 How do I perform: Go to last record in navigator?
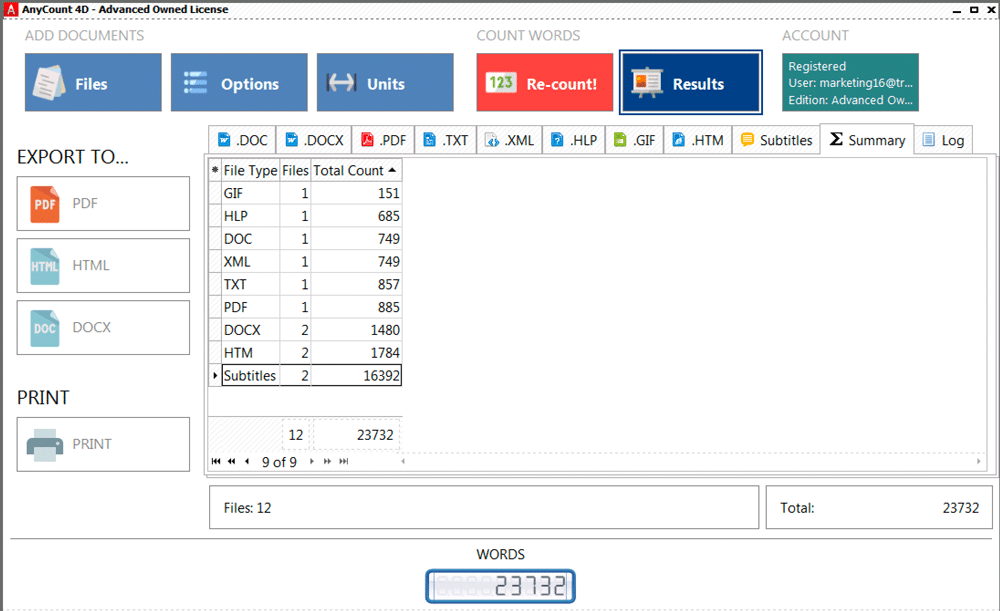point(344,461)
